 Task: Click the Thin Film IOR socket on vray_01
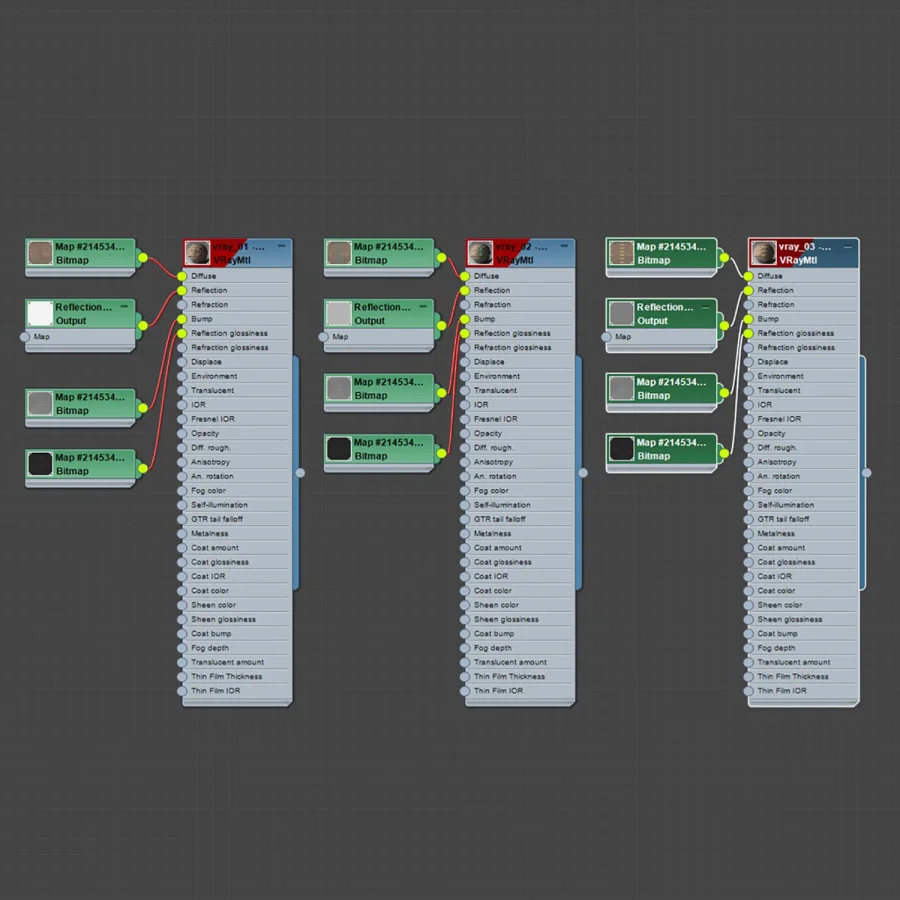point(182,691)
